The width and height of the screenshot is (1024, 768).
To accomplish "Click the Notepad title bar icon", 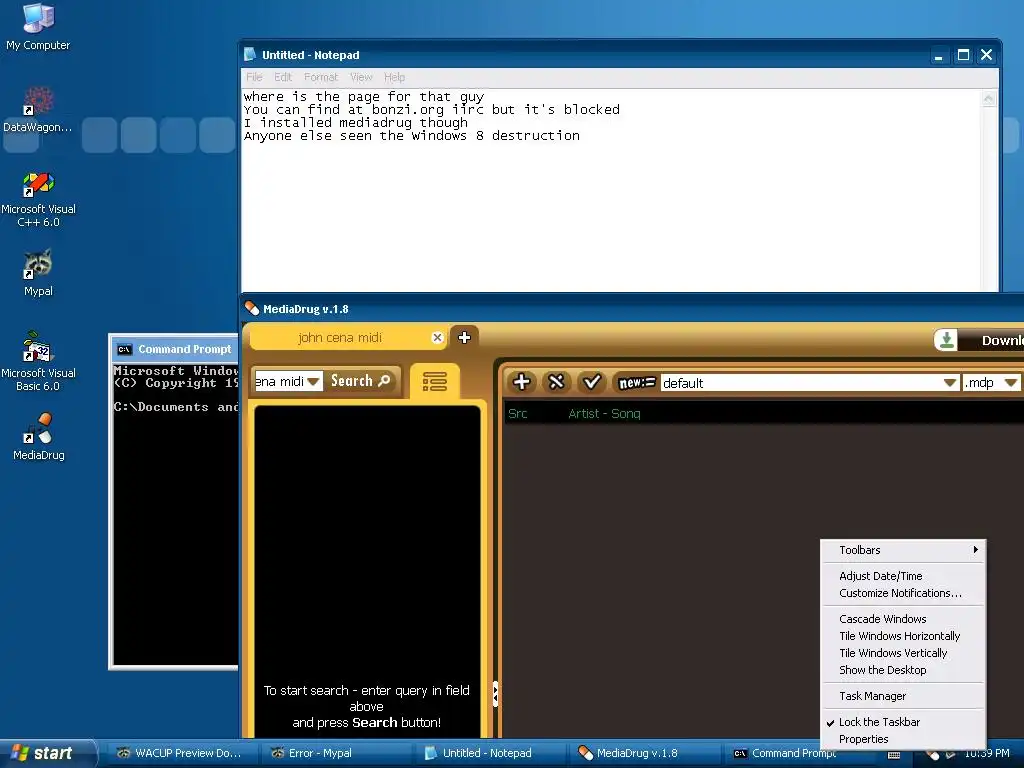I will (x=250, y=54).
